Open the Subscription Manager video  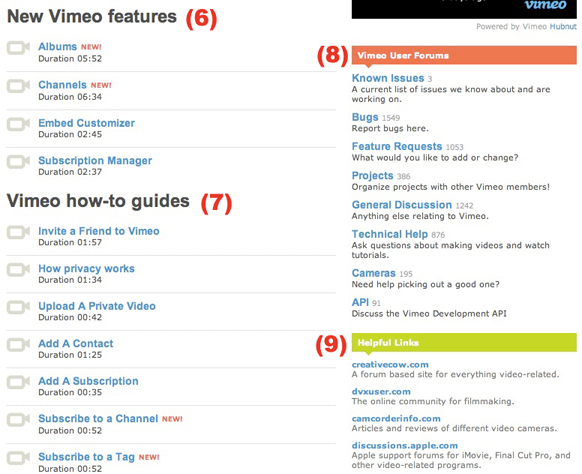pos(95,160)
